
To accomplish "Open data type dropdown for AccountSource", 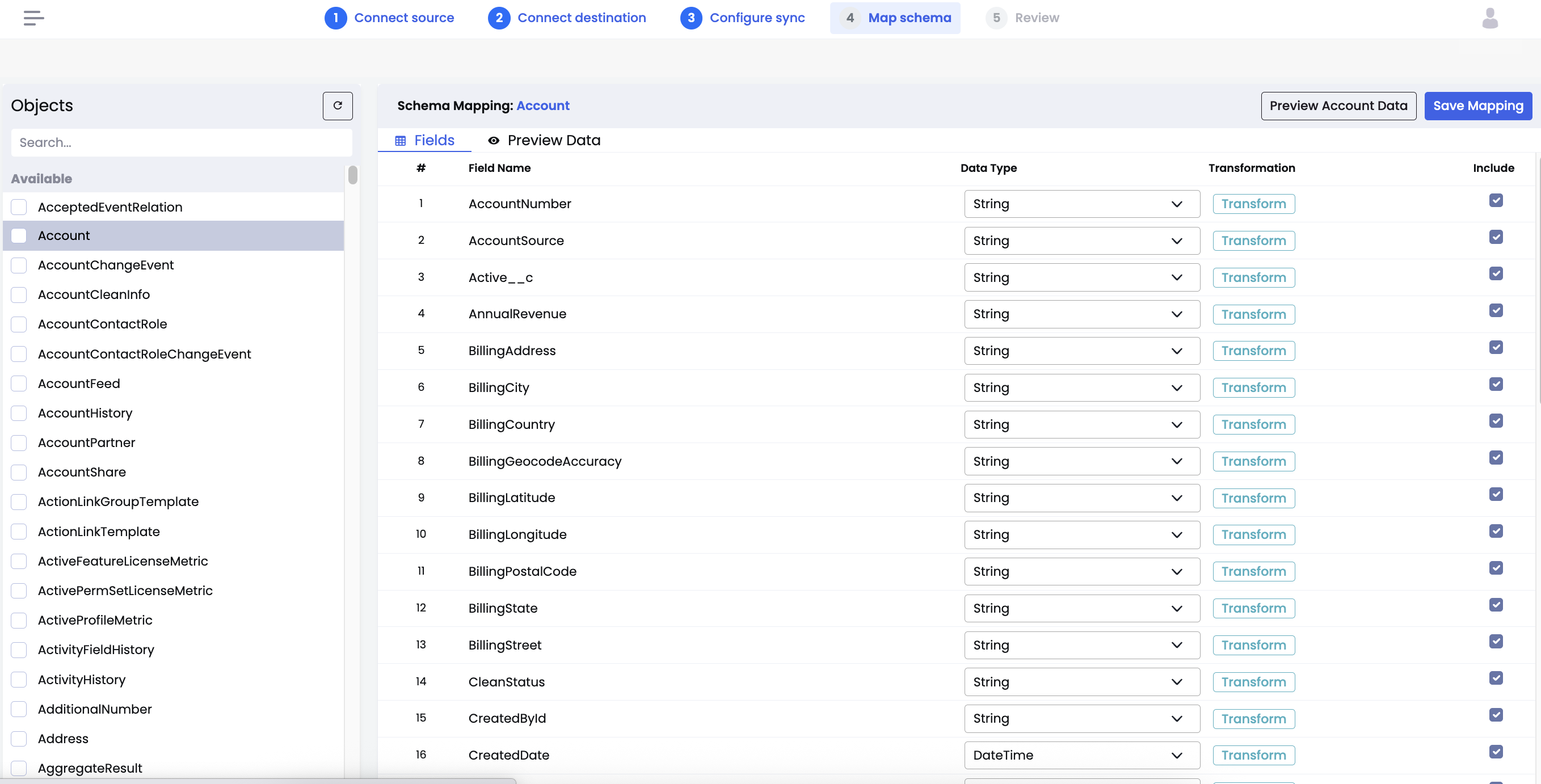I will 1081,241.
